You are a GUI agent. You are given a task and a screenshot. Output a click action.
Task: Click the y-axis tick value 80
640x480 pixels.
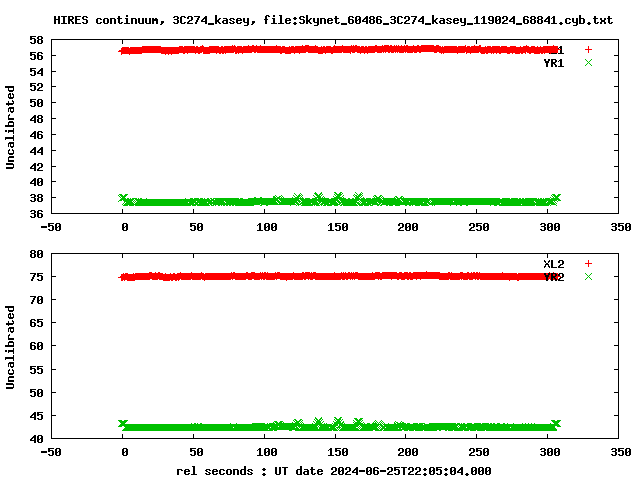pos(36,254)
